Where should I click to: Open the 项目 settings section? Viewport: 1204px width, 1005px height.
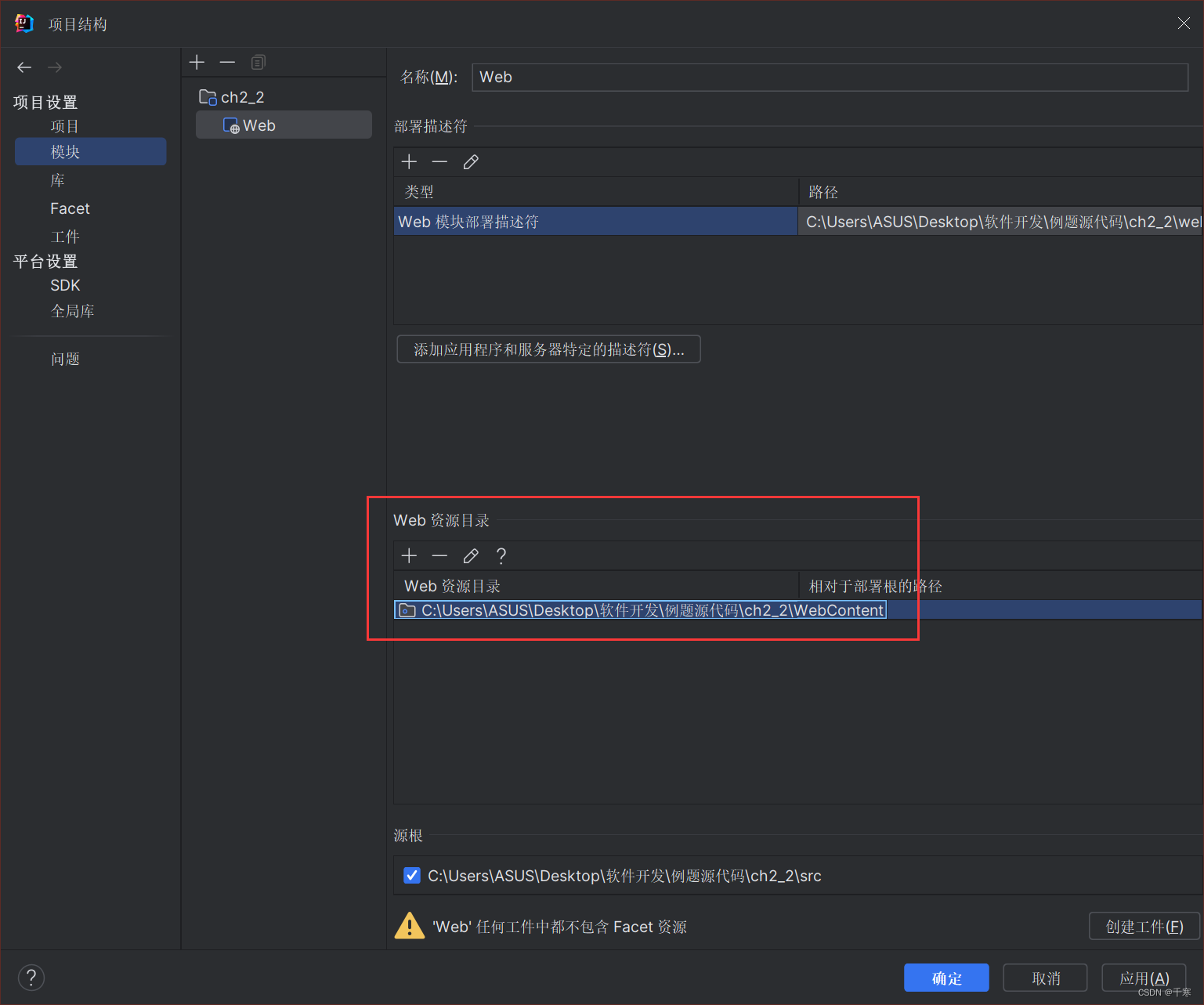[65, 126]
